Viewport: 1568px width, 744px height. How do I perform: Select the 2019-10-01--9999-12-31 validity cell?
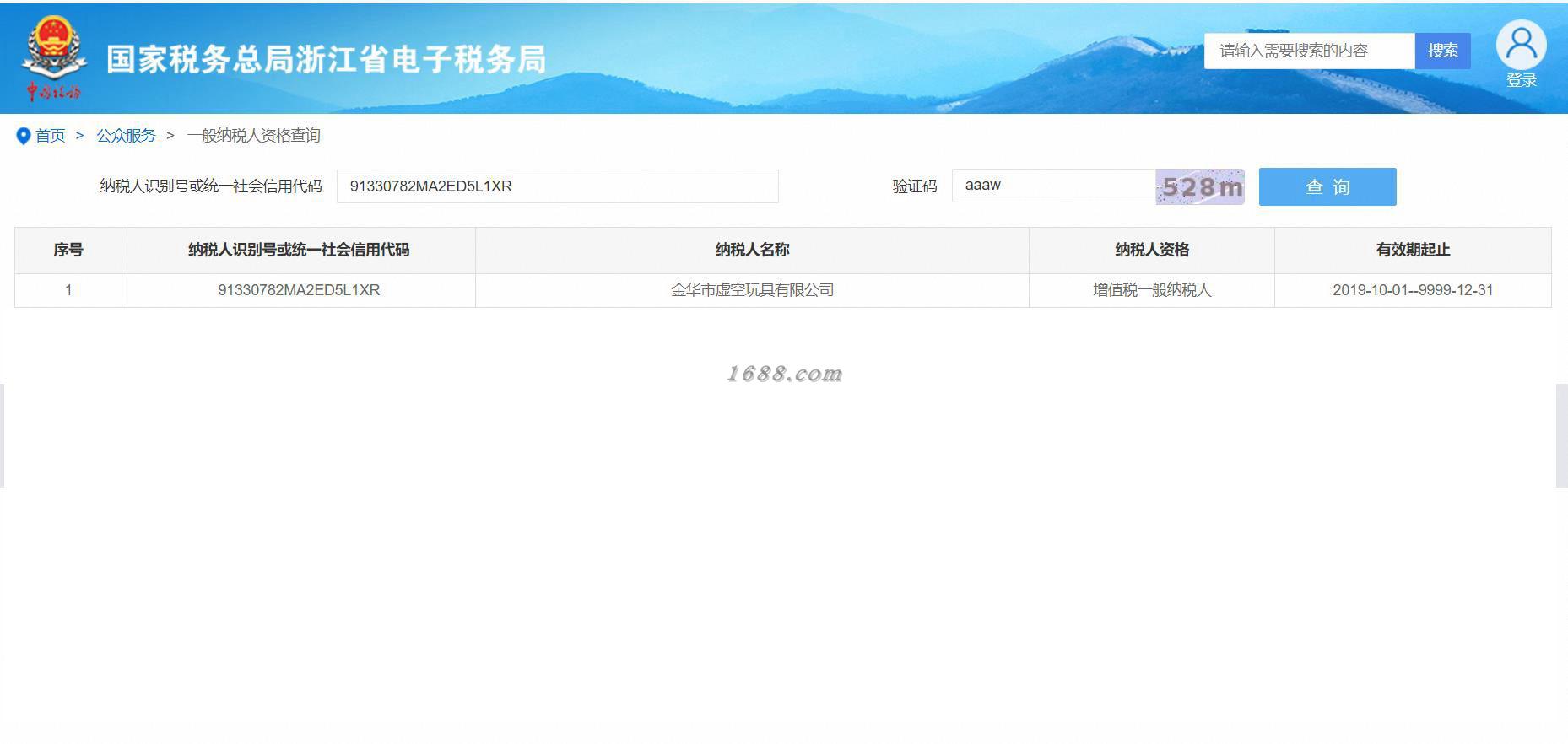point(1413,290)
